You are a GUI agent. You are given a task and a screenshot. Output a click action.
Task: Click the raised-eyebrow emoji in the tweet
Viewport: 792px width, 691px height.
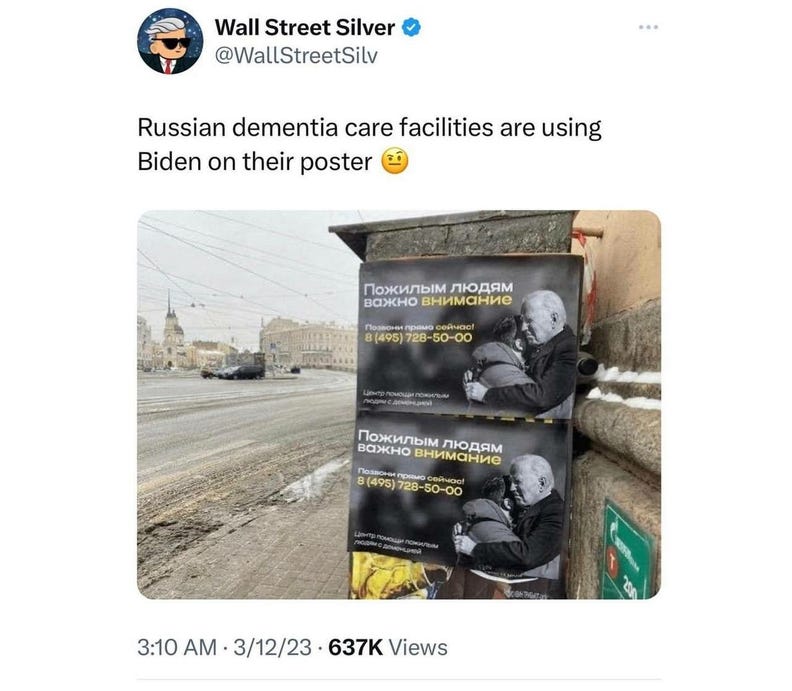coord(395,162)
